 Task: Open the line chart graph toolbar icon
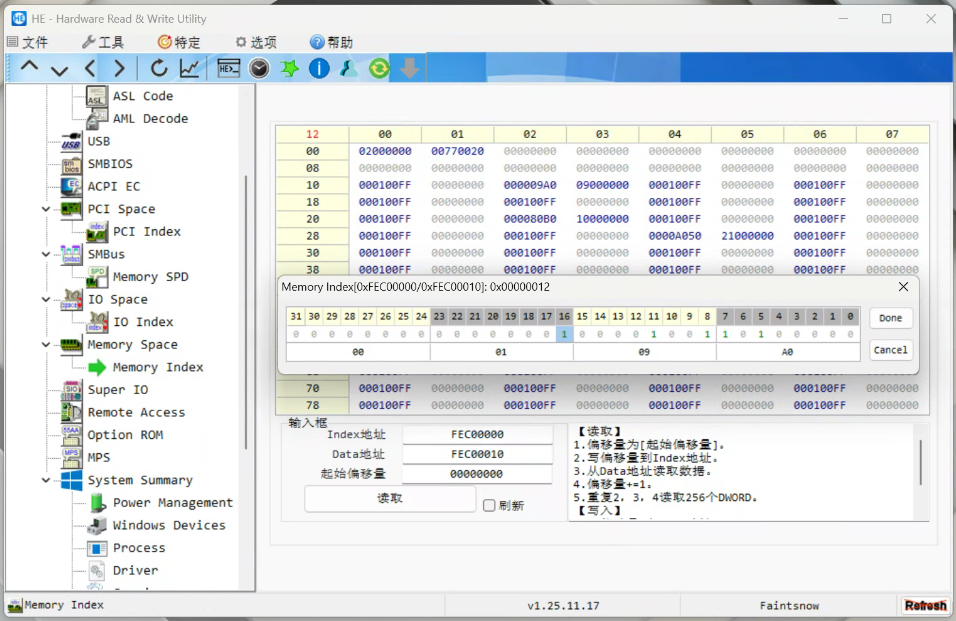pyautogui.click(x=189, y=68)
